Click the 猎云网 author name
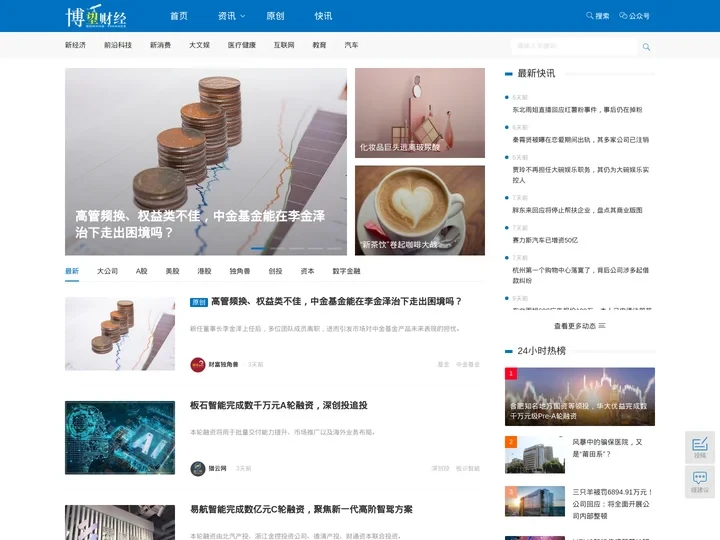This screenshot has width=720, height=540. point(218,468)
